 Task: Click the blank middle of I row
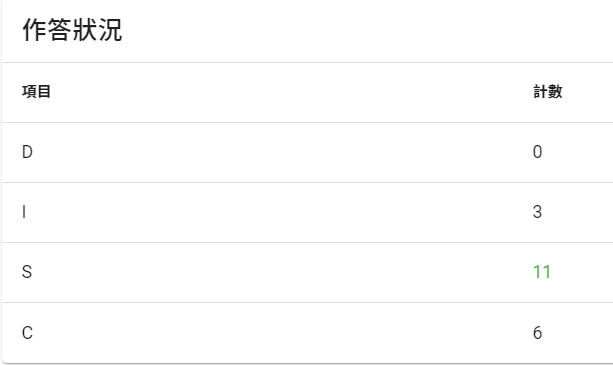pyautogui.click(x=281, y=212)
